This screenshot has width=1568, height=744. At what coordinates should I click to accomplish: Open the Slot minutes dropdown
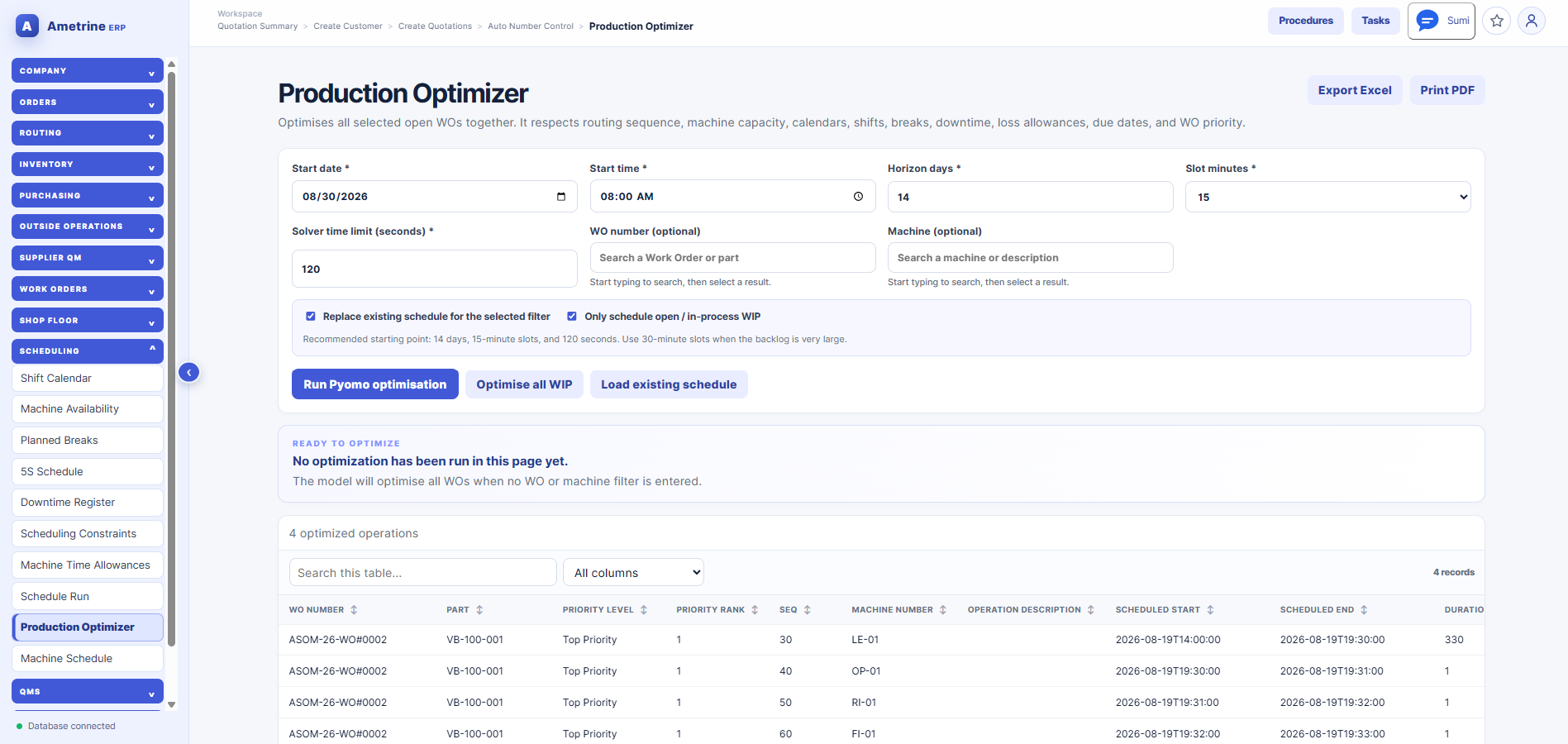coord(1327,197)
